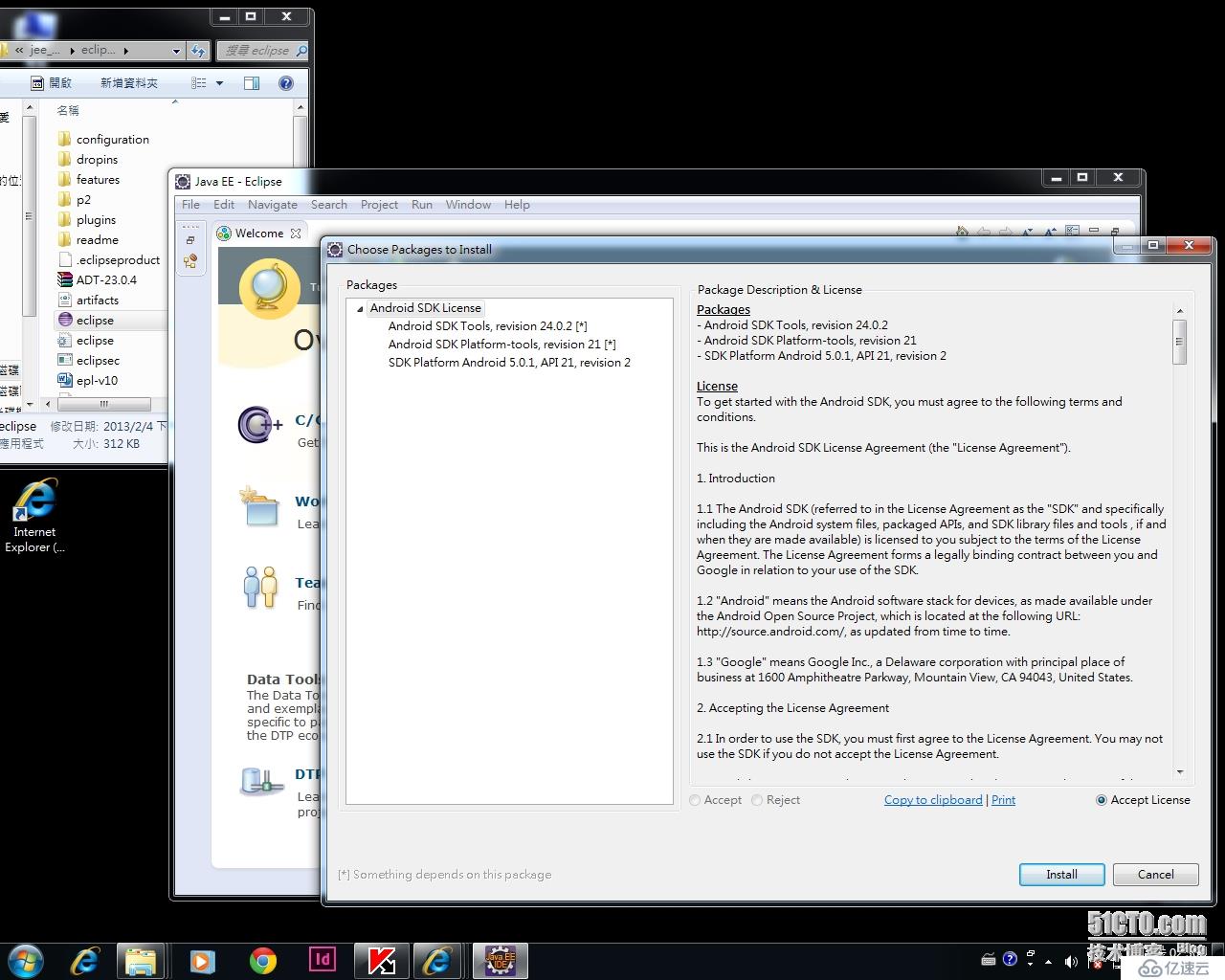Click 新增資料夾 (New folder) in Explorer
Screen dimensions: 1225x980
coord(129,83)
